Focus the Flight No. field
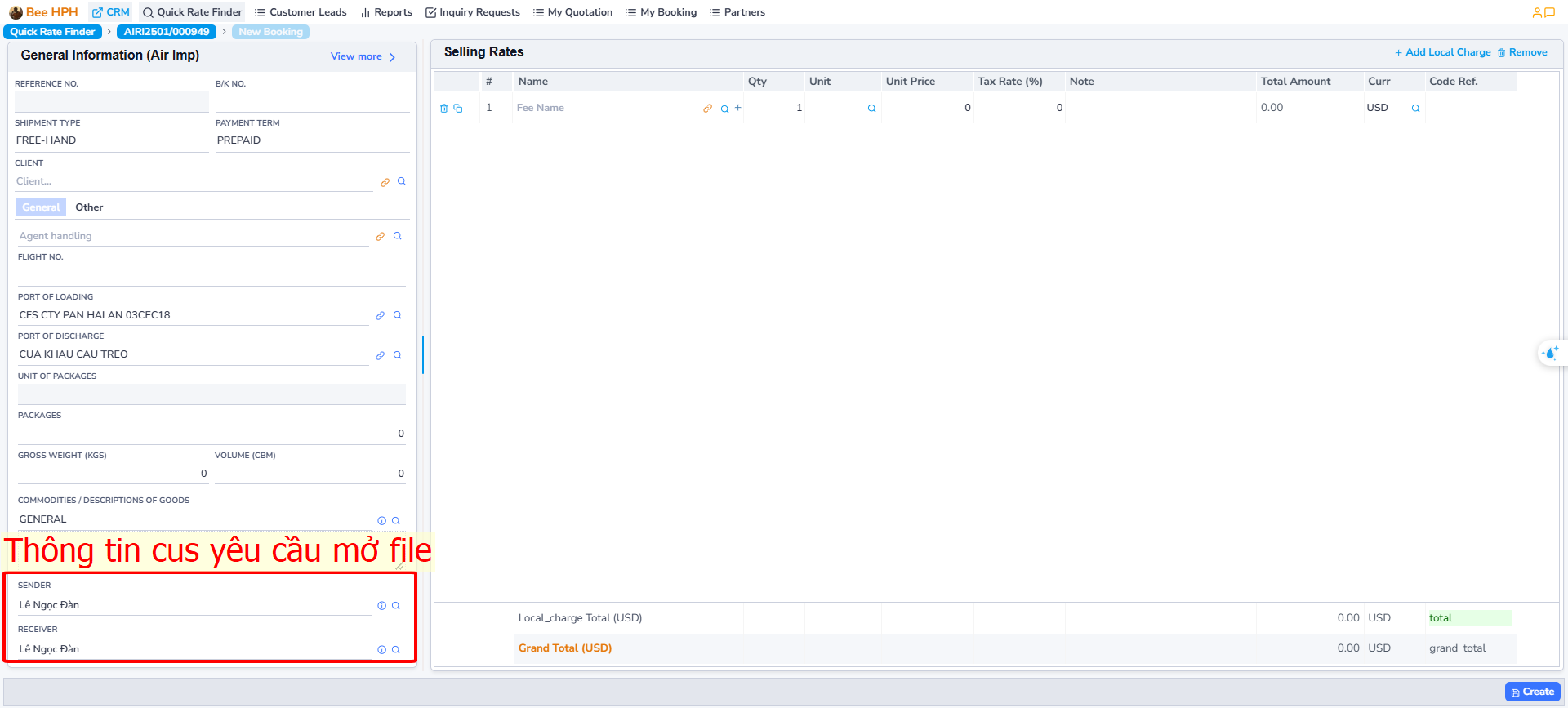This screenshot has width=1568, height=708. 212,275
